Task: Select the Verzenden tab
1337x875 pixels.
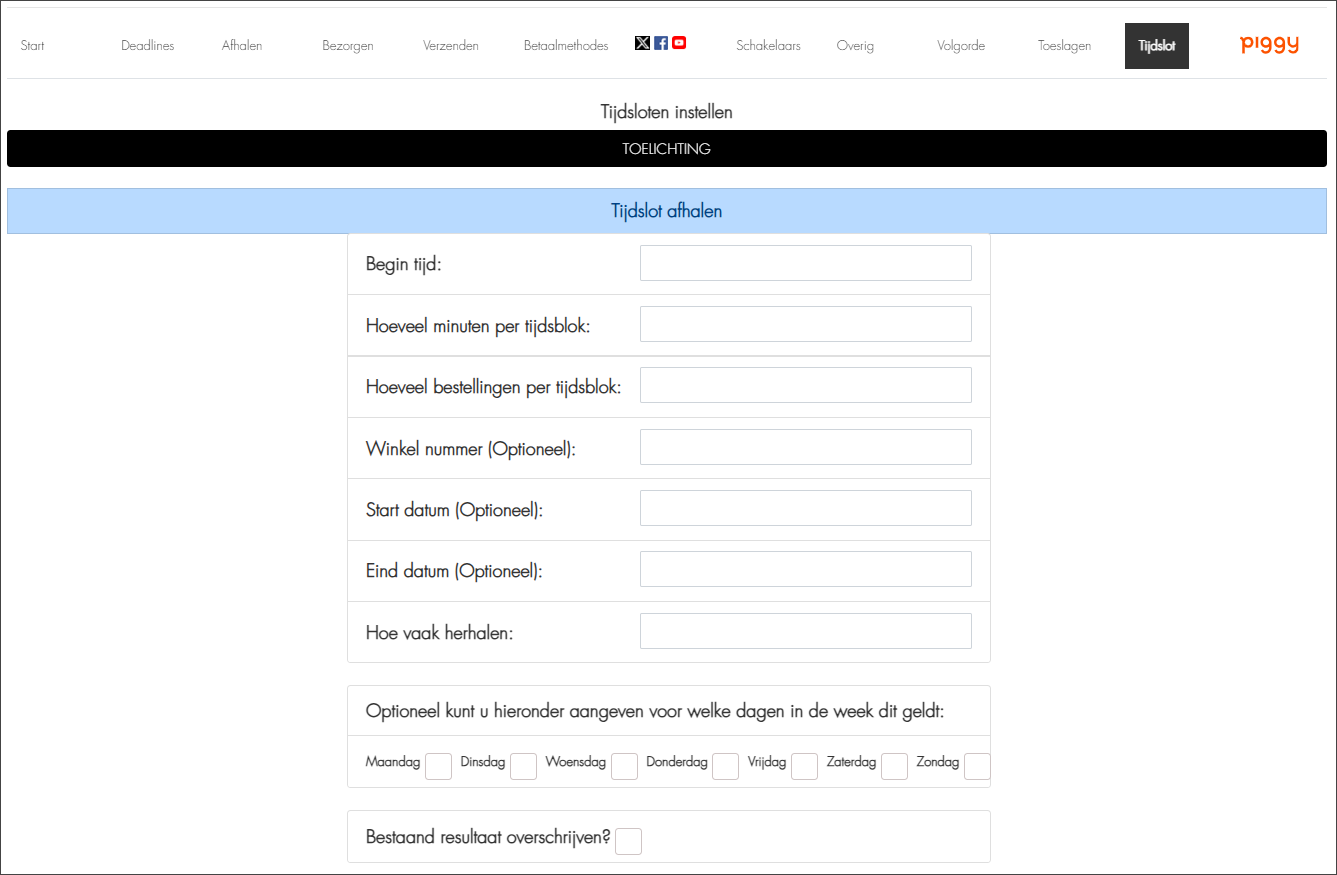Action: point(451,46)
